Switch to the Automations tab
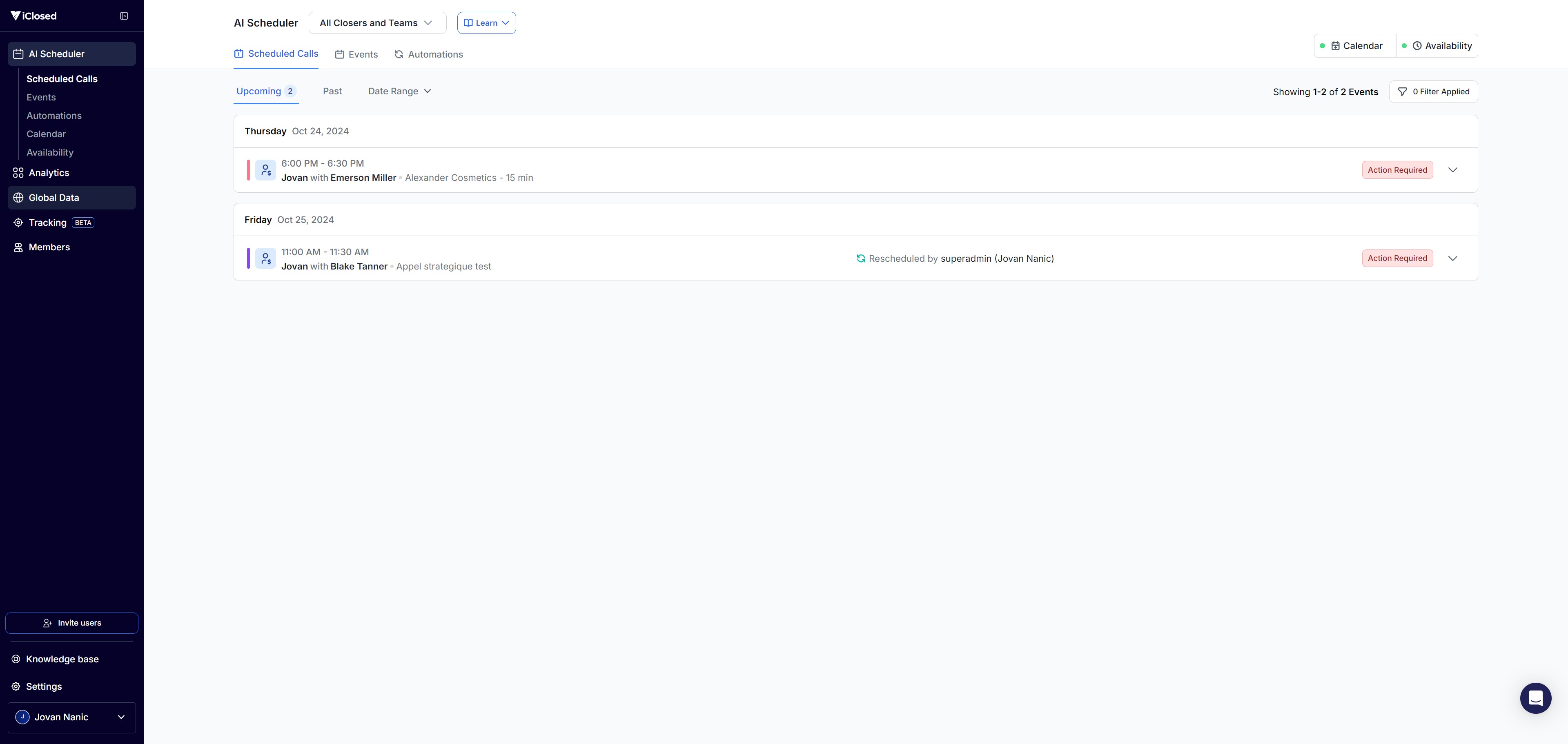Viewport: 1568px width, 744px height. 428,54
